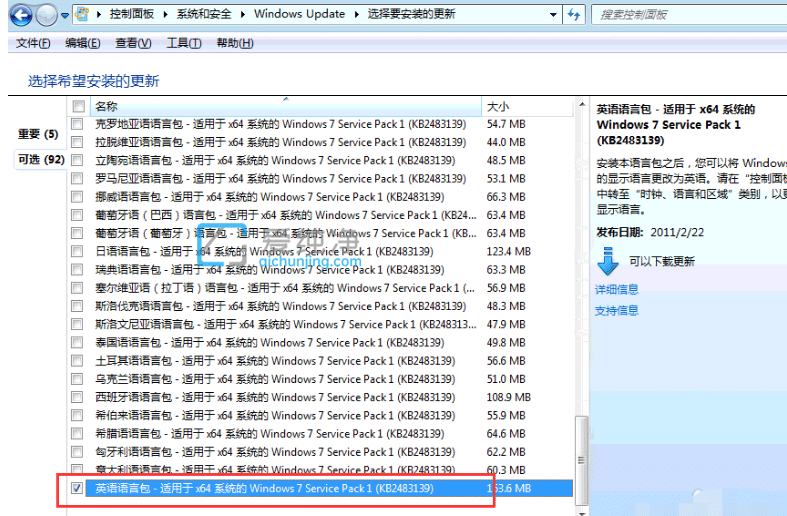
Task: Toggle the select-all checkbox in the header
Action: [x=78, y=106]
